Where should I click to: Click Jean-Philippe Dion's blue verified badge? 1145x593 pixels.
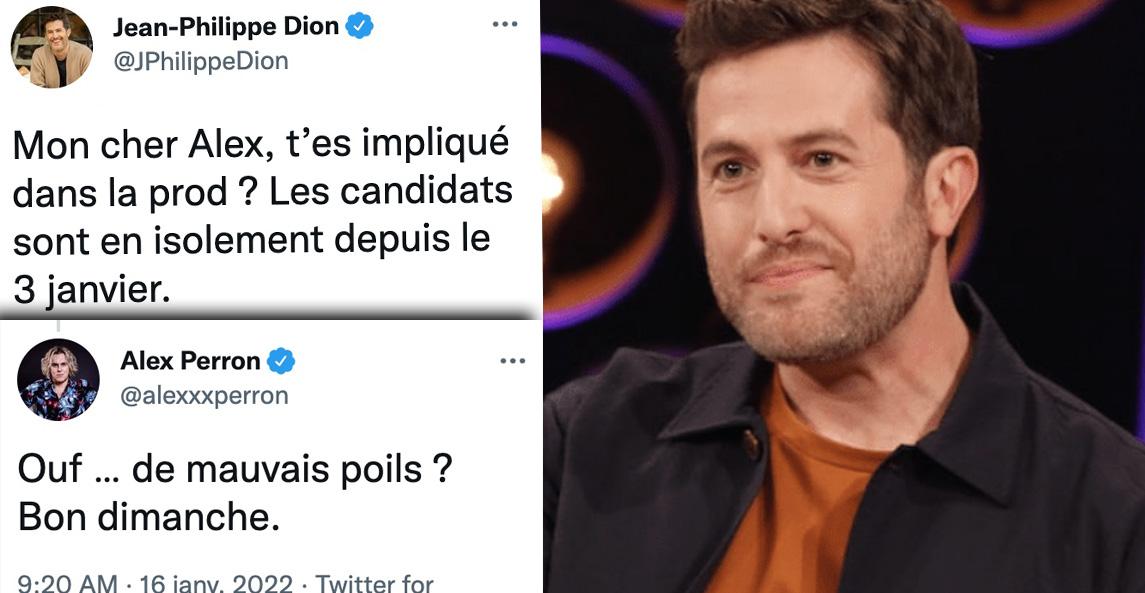click(x=359, y=26)
